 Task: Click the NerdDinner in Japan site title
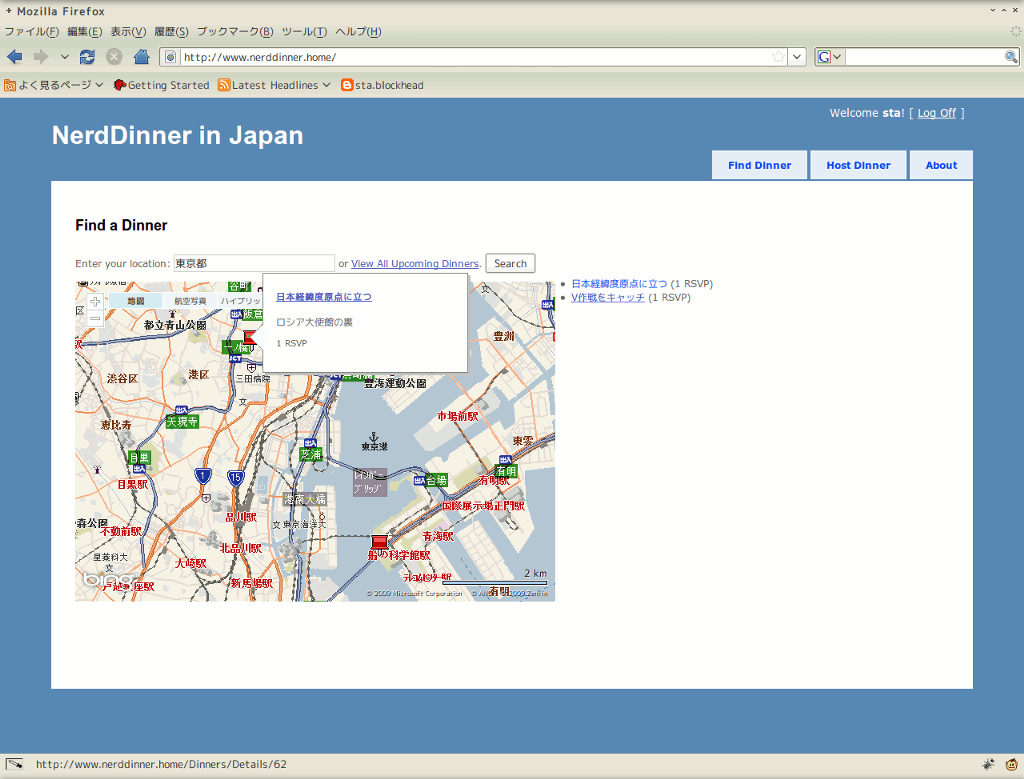pos(178,135)
